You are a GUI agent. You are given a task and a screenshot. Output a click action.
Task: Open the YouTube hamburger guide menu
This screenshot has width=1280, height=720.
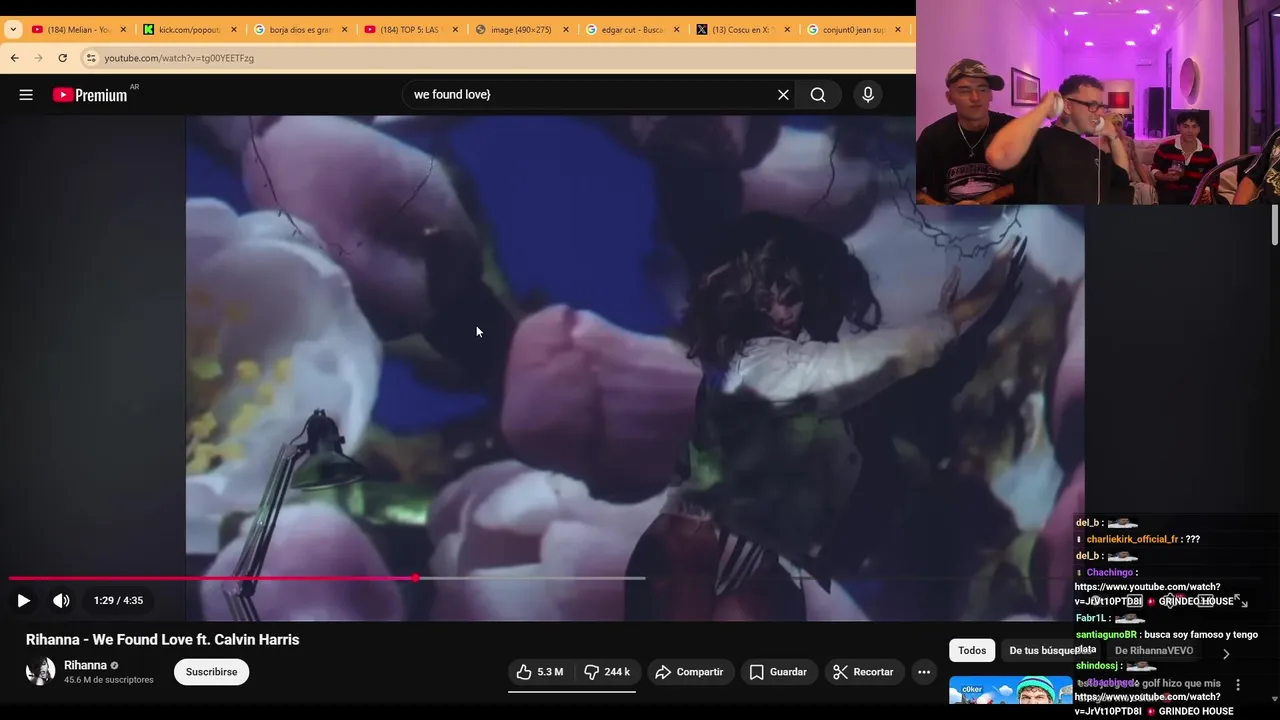pos(26,95)
